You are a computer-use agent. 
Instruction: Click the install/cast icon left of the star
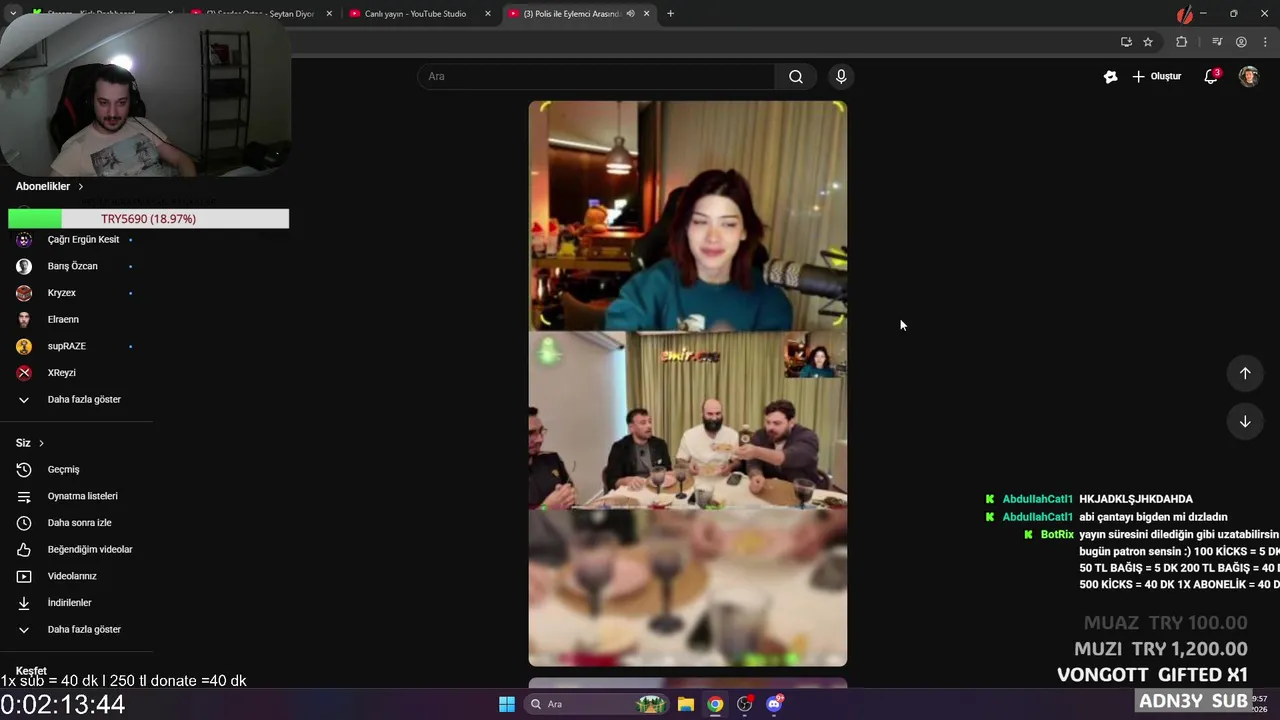[1126, 42]
